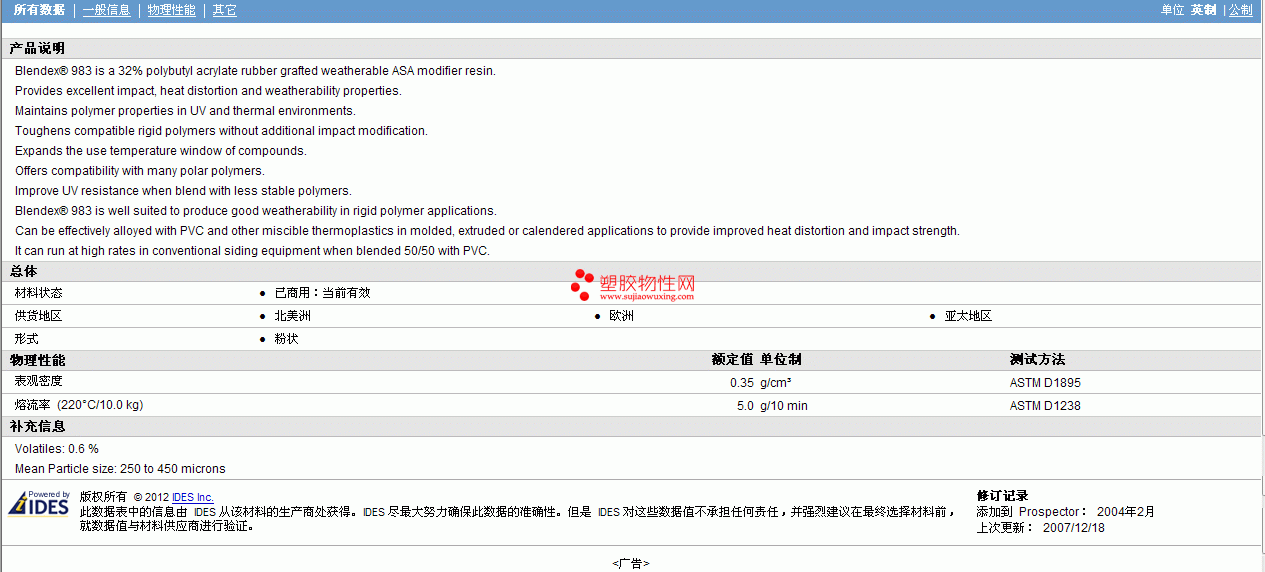This screenshot has height=572, width=1265.
Task: Click 添加到 Prospector 2004年2月 entry
Action: click(x=1066, y=511)
